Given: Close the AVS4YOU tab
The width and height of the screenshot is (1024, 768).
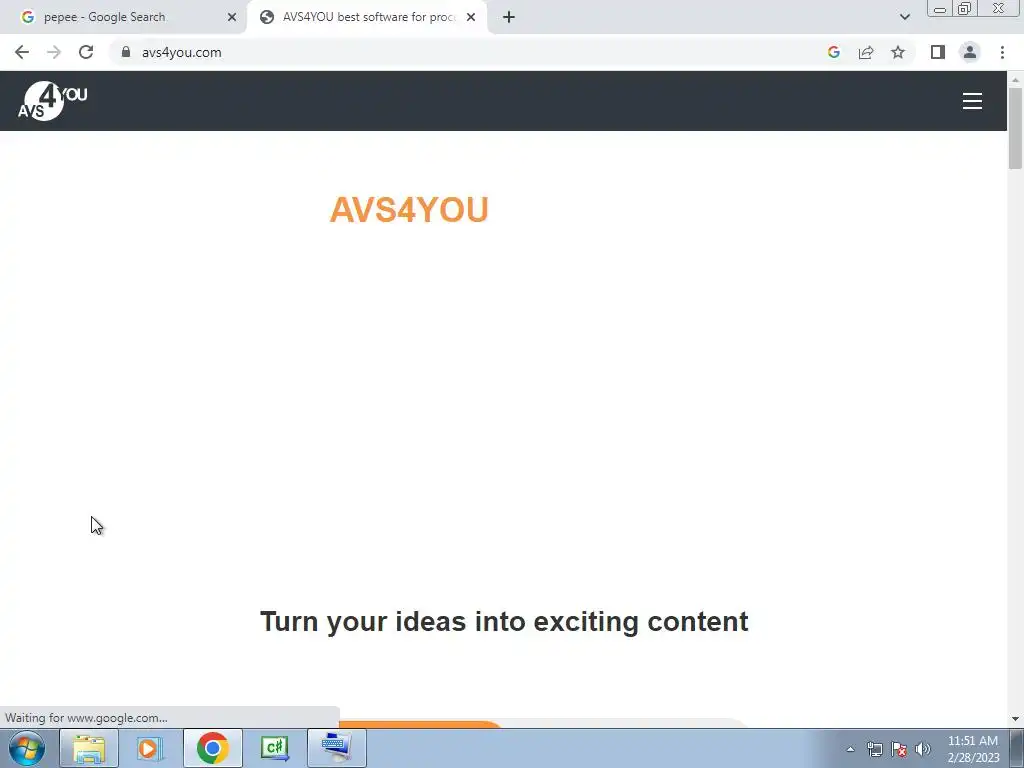Looking at the screenshot, I should (x=471, y=17).
